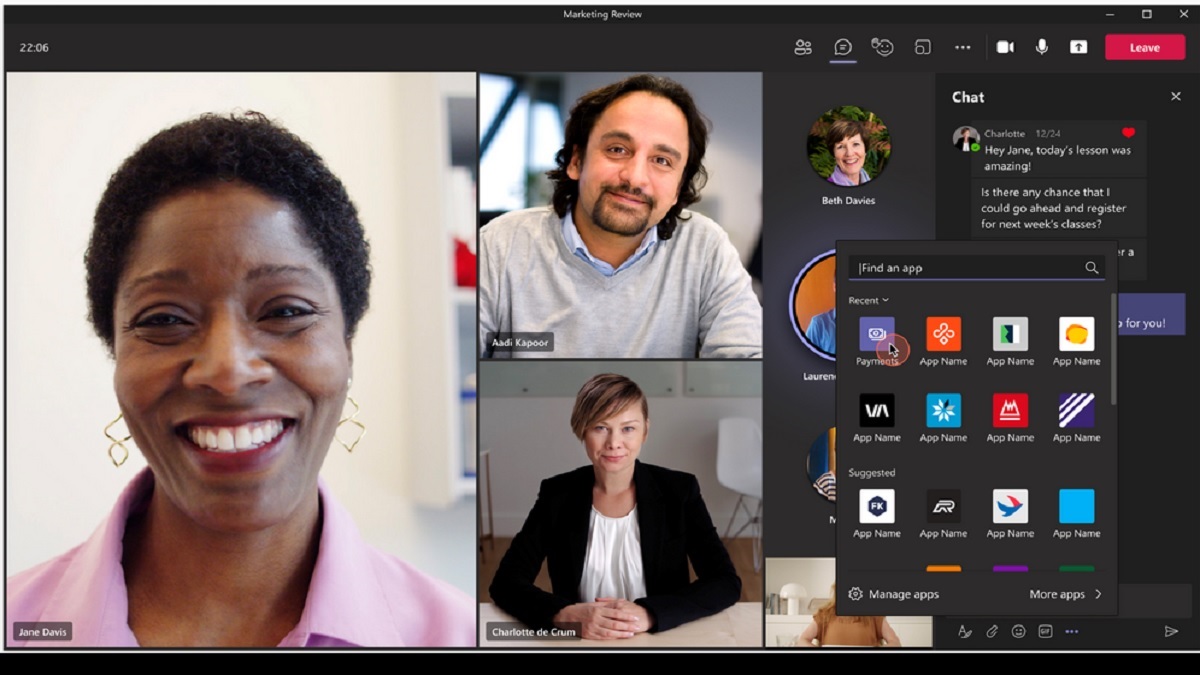1200x675 pixels.
Task: Switch to the Chat panel tab
Action: point(843,47)
